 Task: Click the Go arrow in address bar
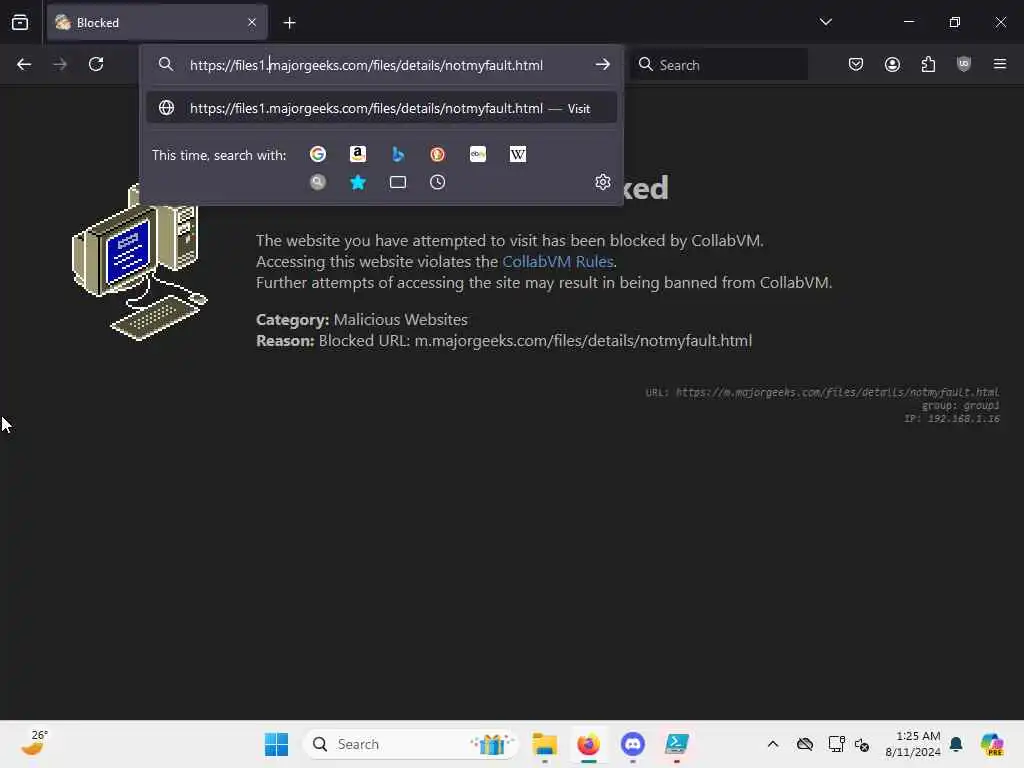pyautogui.click(x=602, y=64)
